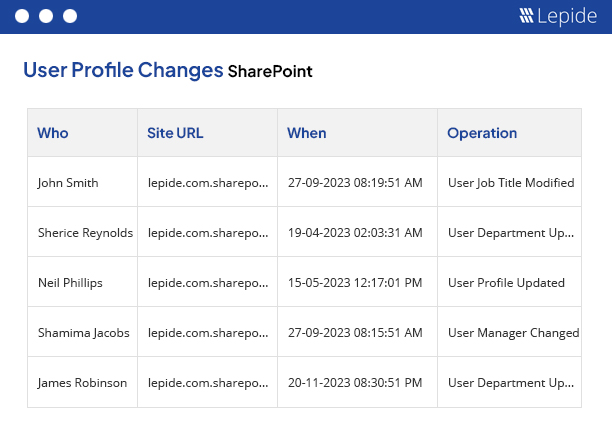Open Neil Phillips' SharePoint site URL

[x=208, y=283]
